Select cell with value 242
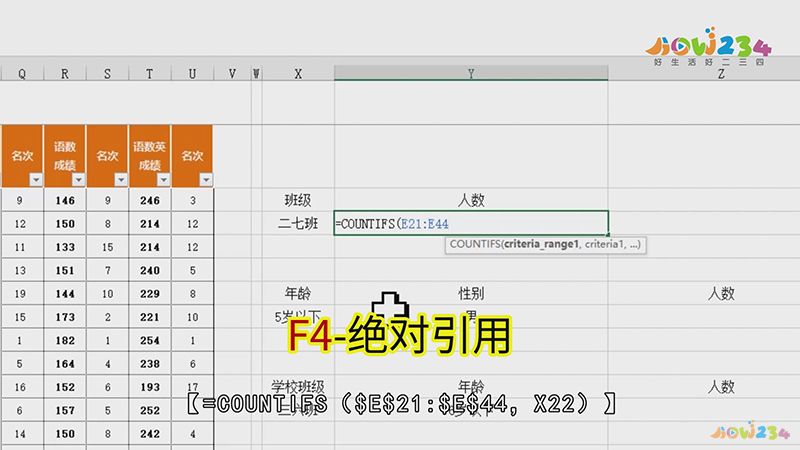800x450 pixels. click(149, 434)
